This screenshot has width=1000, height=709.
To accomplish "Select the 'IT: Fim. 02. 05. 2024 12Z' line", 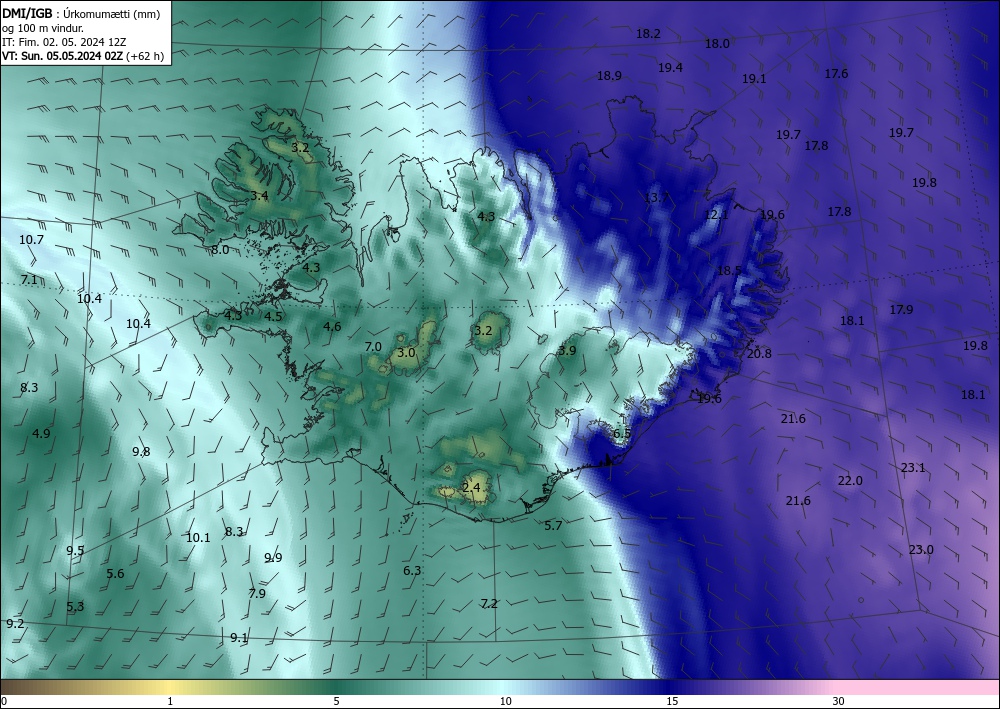I will (64, 42).
